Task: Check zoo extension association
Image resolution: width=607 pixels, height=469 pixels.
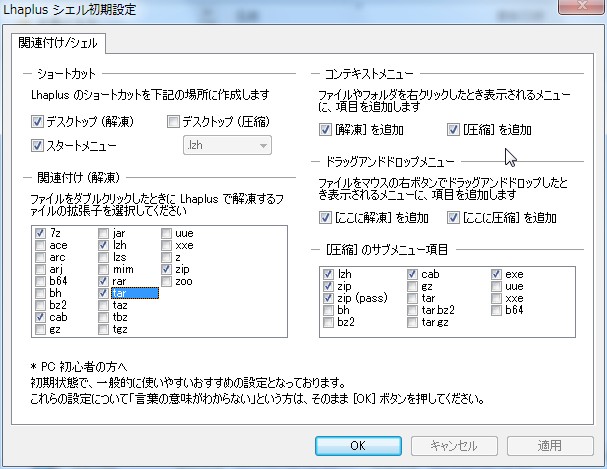Action: [166, 281]
